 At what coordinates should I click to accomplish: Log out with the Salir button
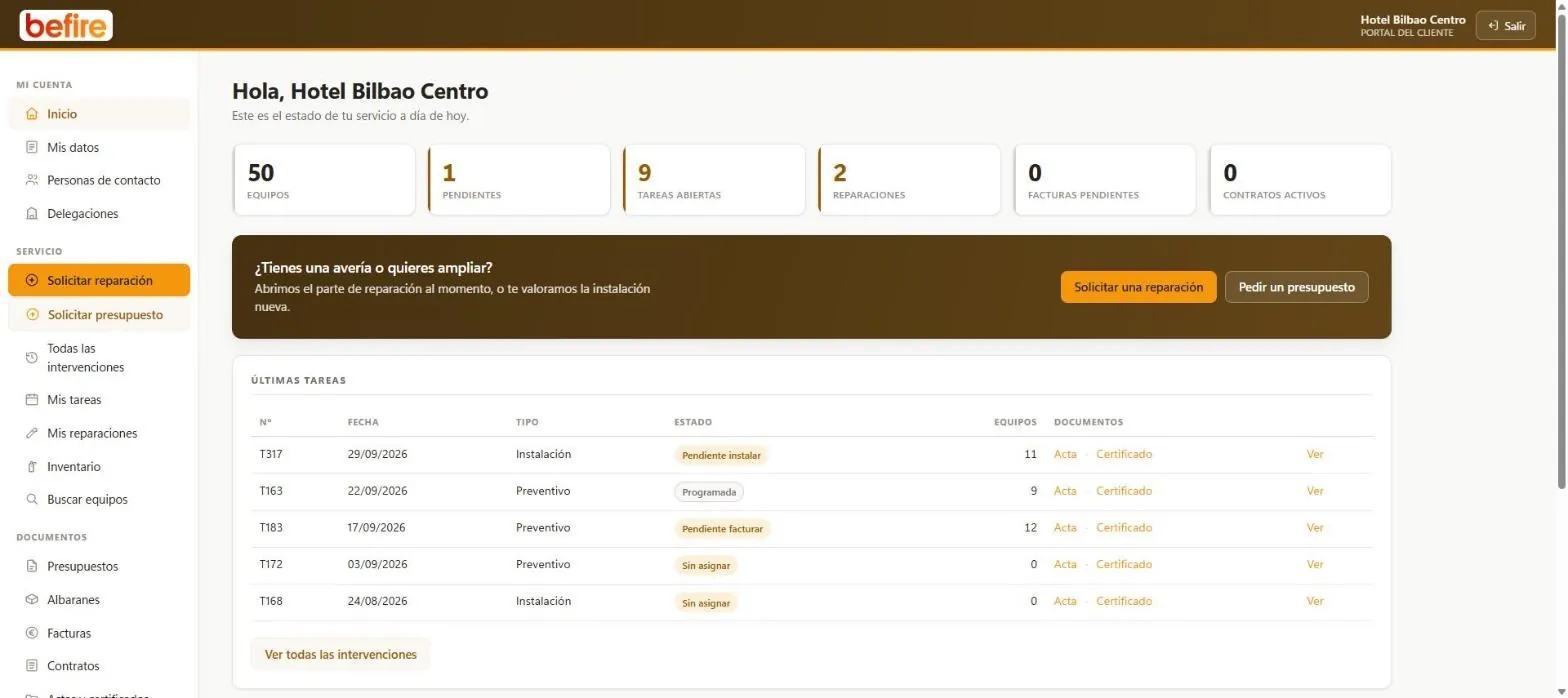tap(1505, 26)
